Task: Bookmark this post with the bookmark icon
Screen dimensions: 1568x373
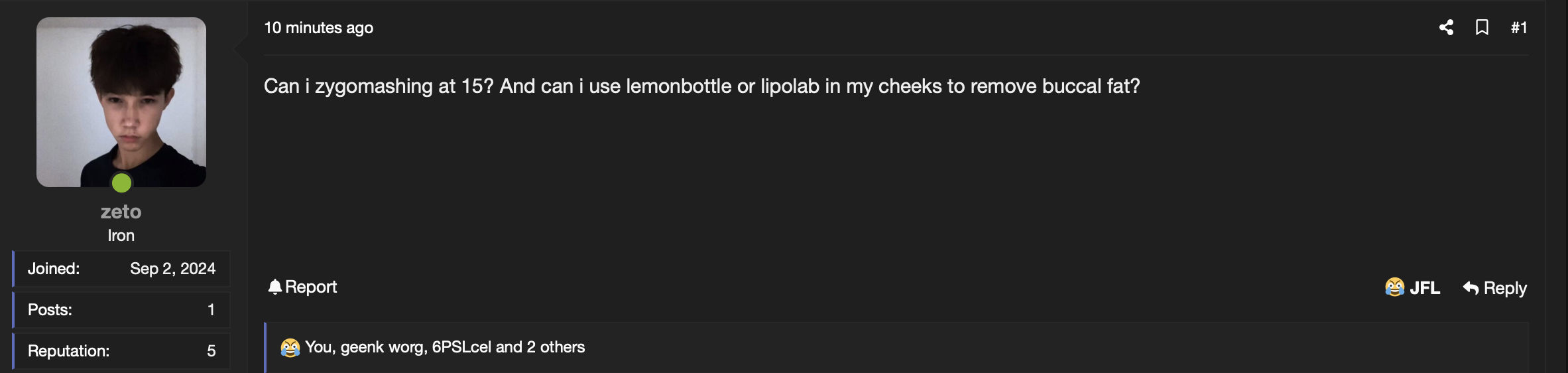Action: click(1482, 27)
